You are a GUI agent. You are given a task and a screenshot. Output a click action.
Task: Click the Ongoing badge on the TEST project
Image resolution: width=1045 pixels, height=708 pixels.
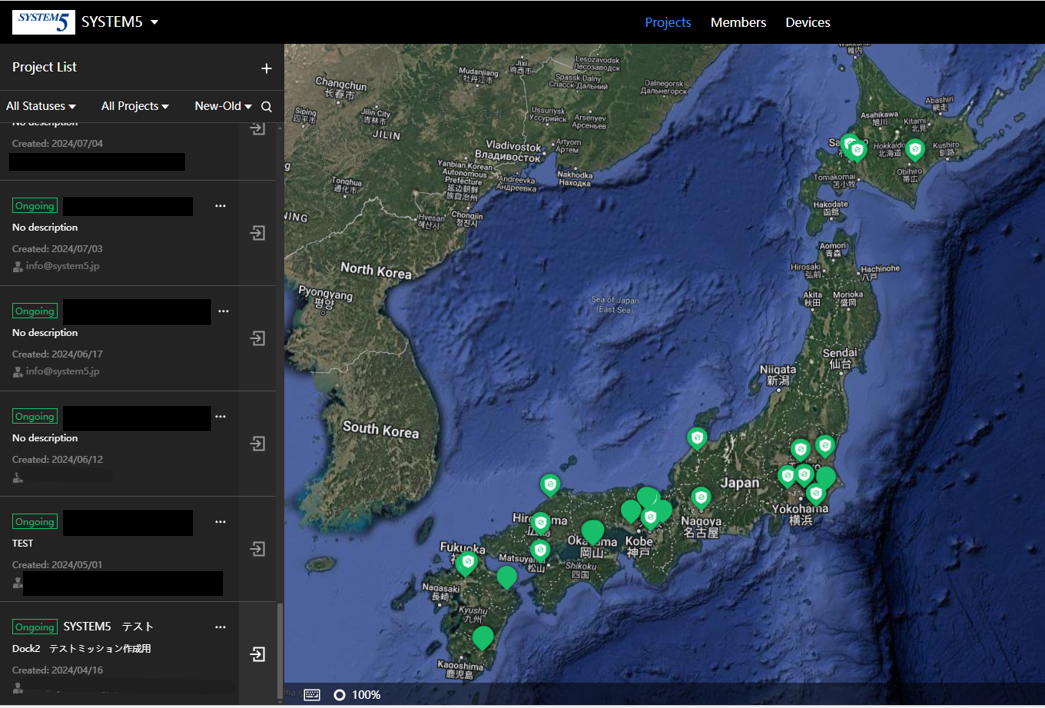click(x=35, y=522)
